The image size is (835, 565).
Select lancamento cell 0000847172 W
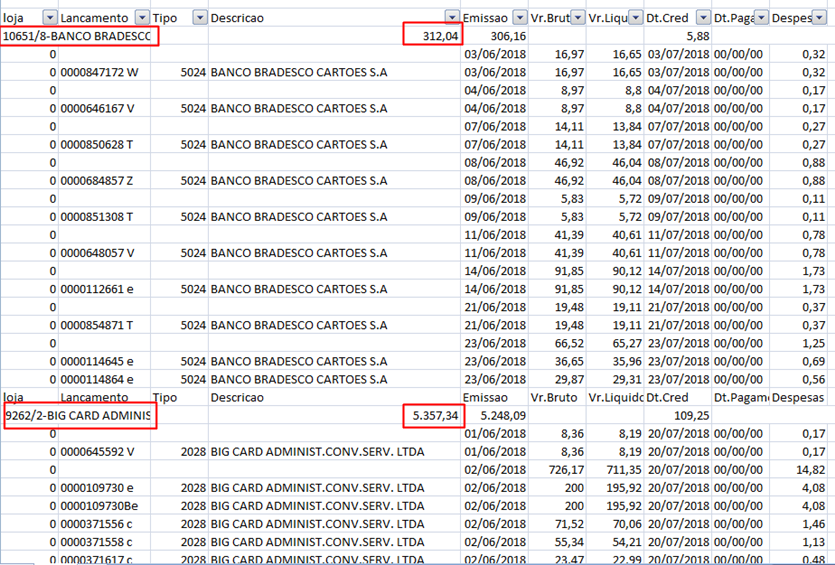[104, 72]
